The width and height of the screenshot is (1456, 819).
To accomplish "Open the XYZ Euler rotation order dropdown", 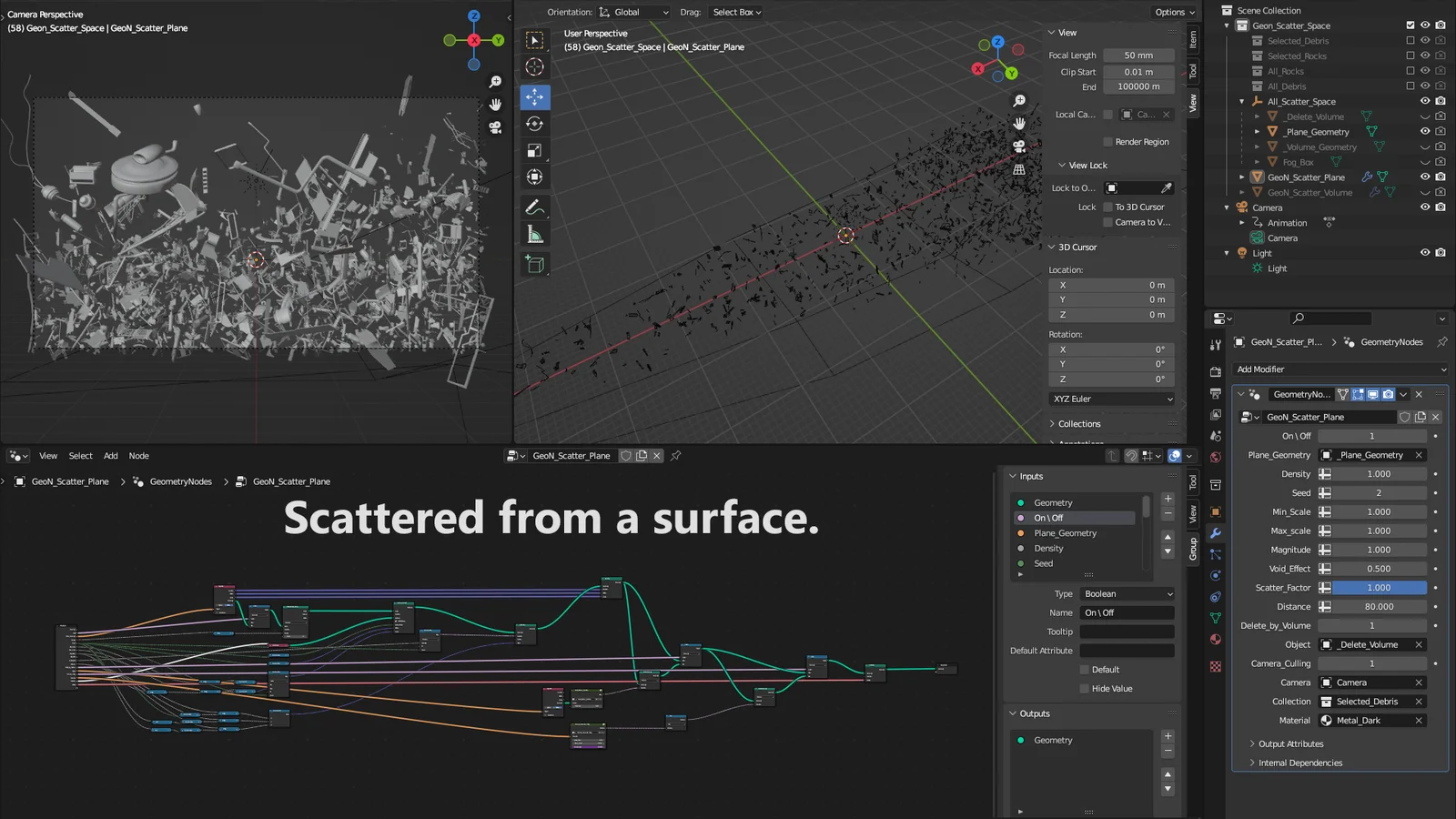I will (1111, 399).
